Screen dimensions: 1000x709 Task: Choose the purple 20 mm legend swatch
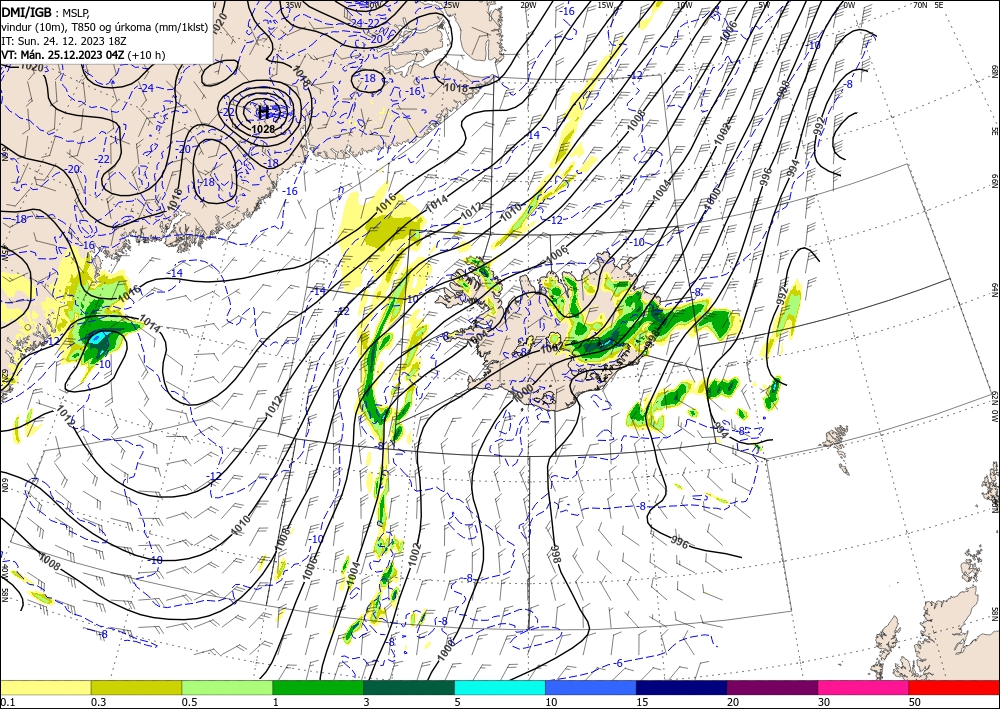tap(772, 687)
